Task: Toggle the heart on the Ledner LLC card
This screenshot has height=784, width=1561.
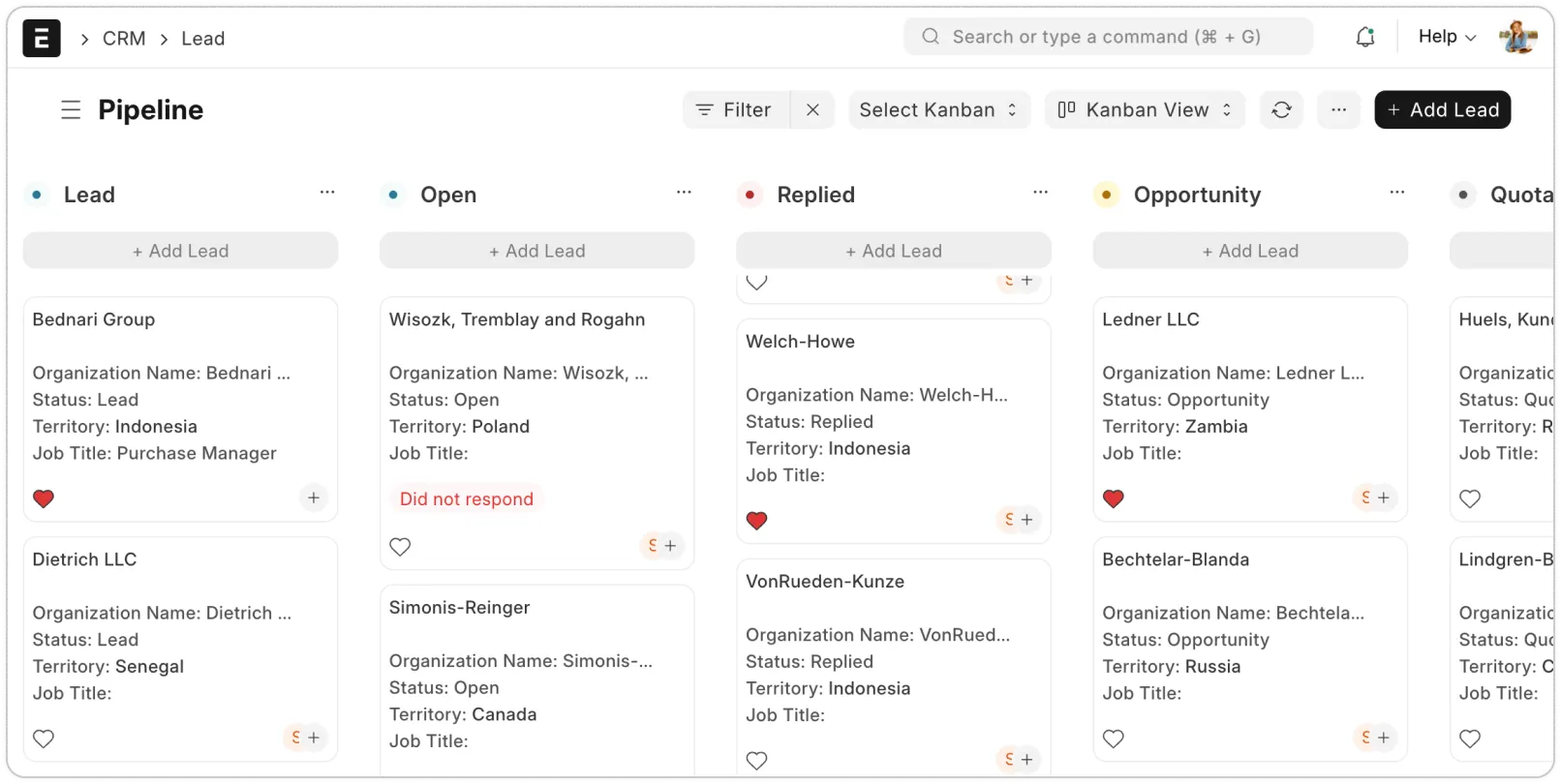Action: 1114,498
